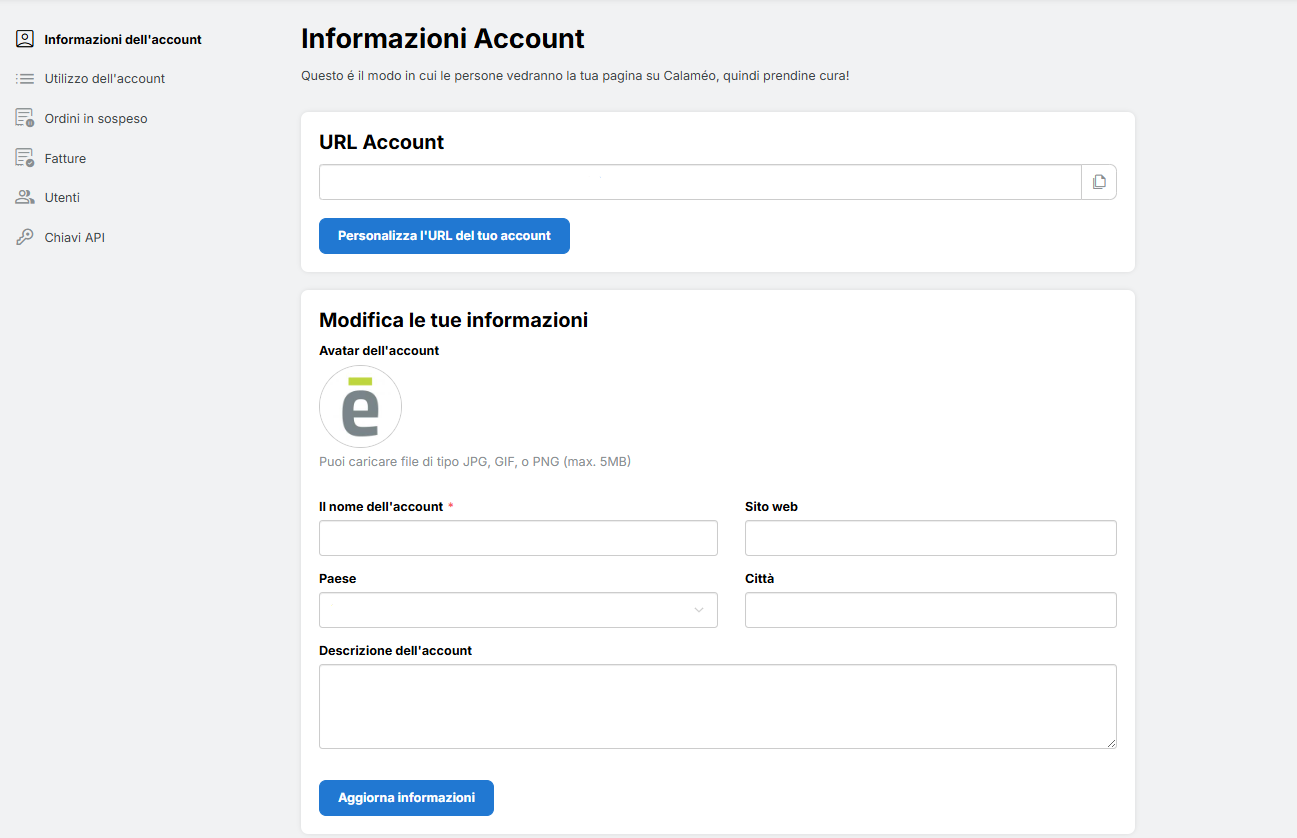Image resolution: width=1297 pixels, height=838 pixels.
Task: Focus the Sito web field
Action: [x=930, y=538]
